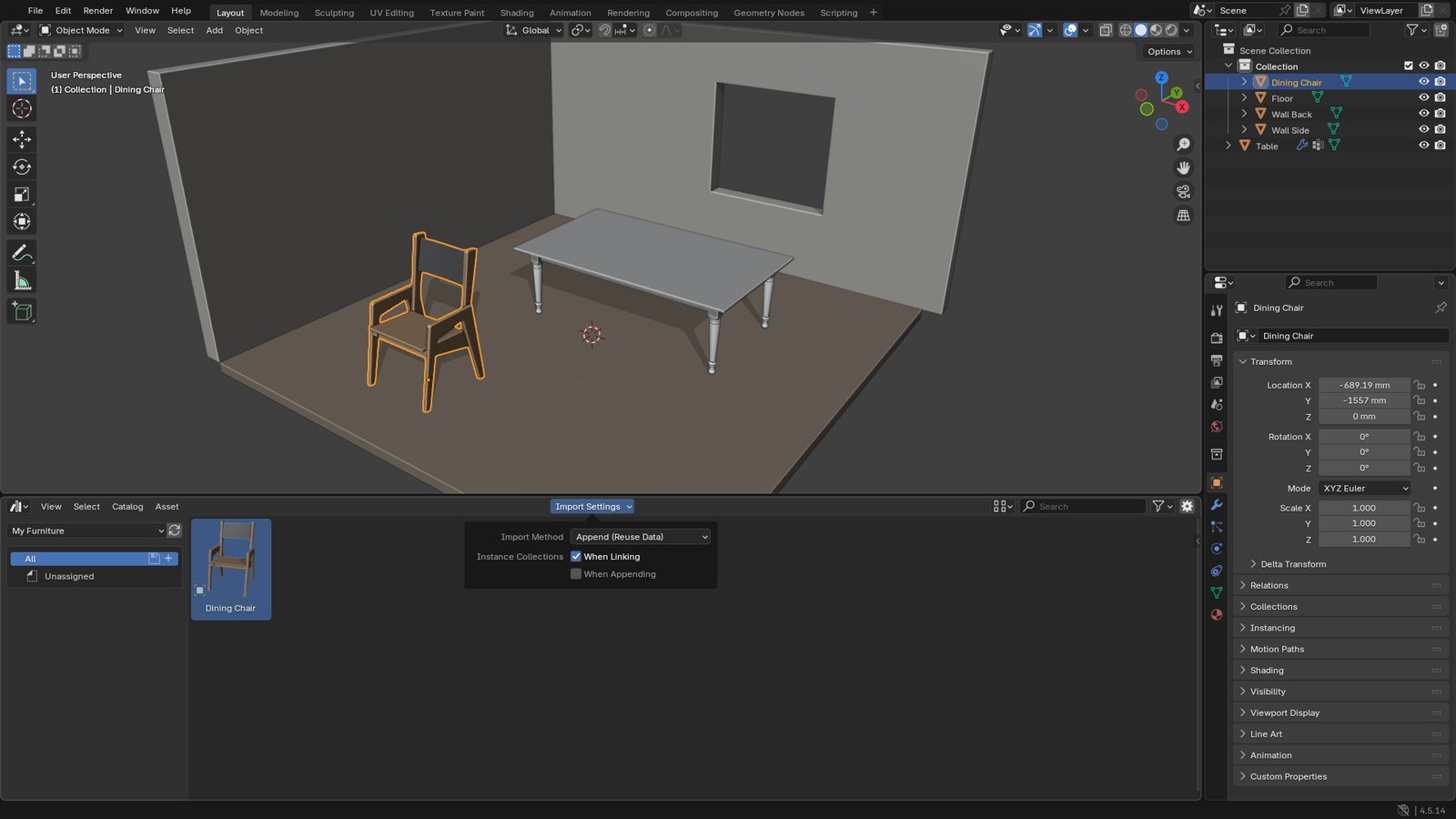1456x819 pixels.
Task: Disable Wall Side in renders
Action: [1440, 130]
